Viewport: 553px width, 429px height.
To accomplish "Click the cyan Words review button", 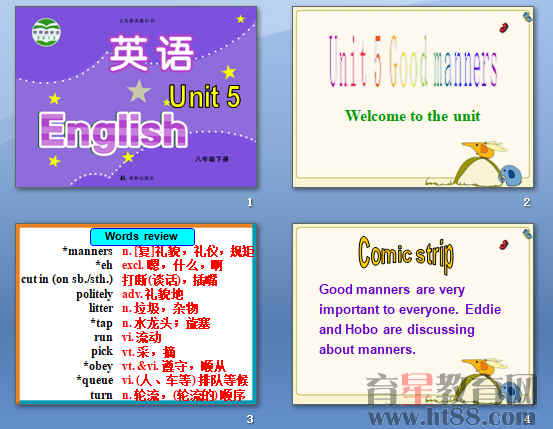I will coord(142,237).
